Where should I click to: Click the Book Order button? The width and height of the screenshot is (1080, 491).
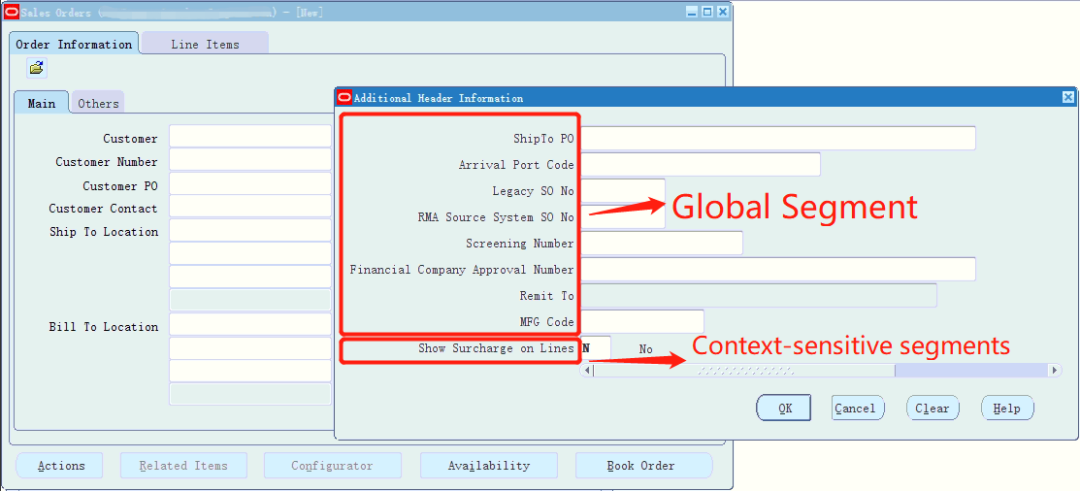click(x=643, y=466)
